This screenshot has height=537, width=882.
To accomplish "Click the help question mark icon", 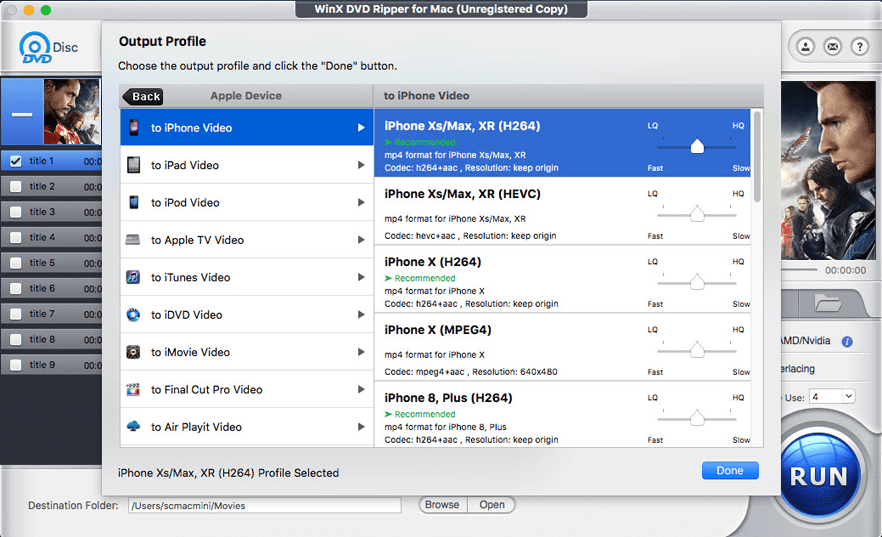I will [x=859, y=47].
